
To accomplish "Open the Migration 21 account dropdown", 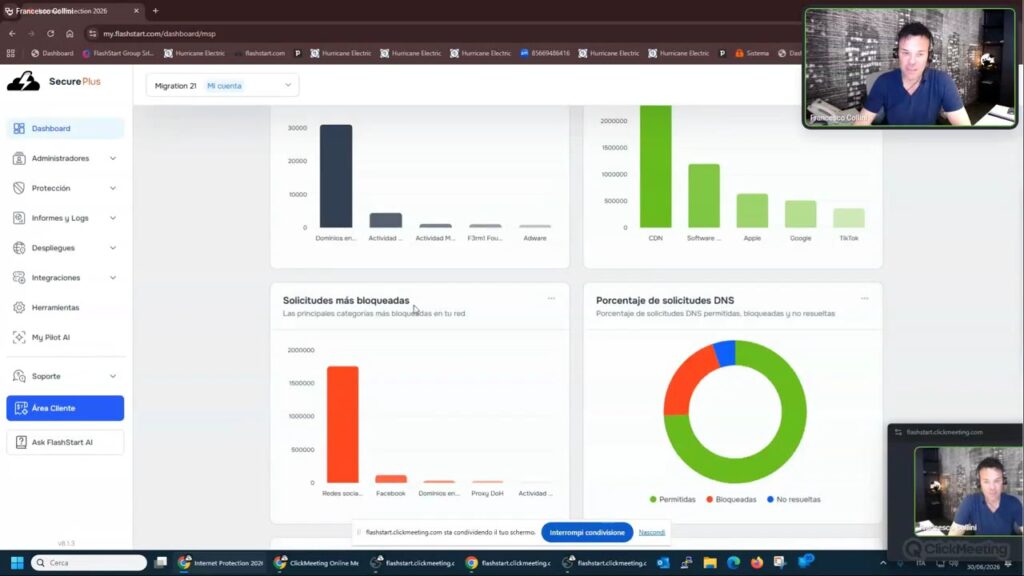I will [223, 86].
